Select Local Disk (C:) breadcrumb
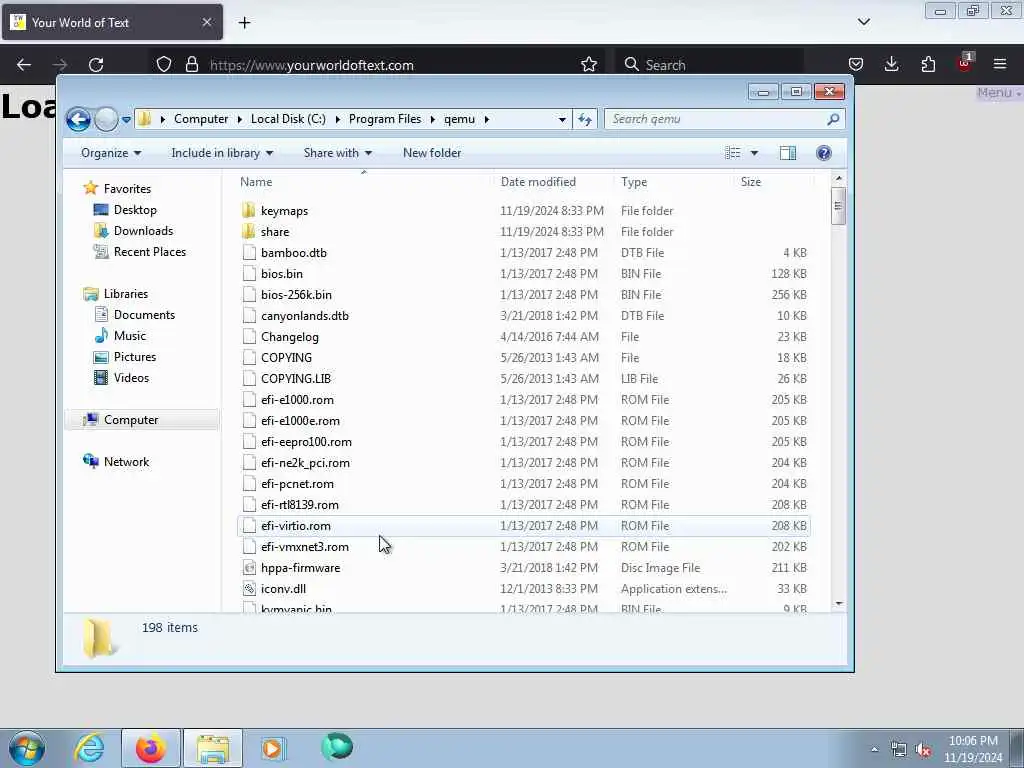 click(x=288, y=119)
